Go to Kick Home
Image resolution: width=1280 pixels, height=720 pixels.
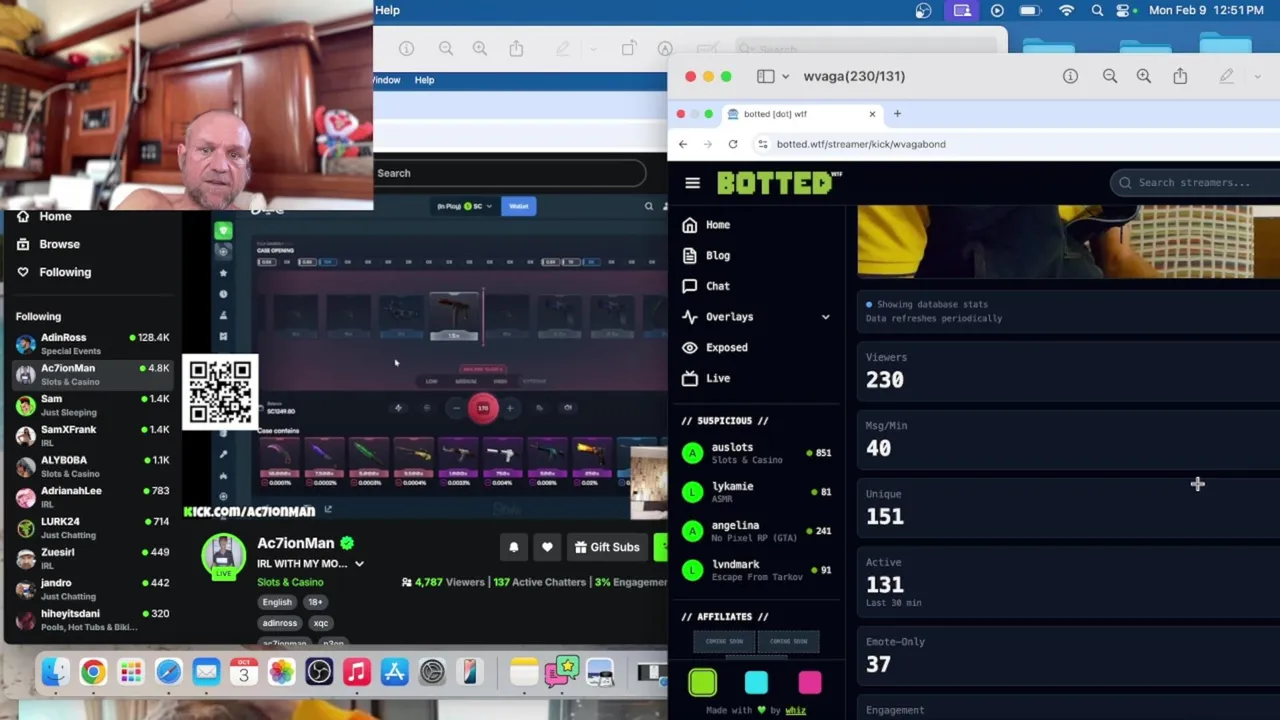point(55,217)
